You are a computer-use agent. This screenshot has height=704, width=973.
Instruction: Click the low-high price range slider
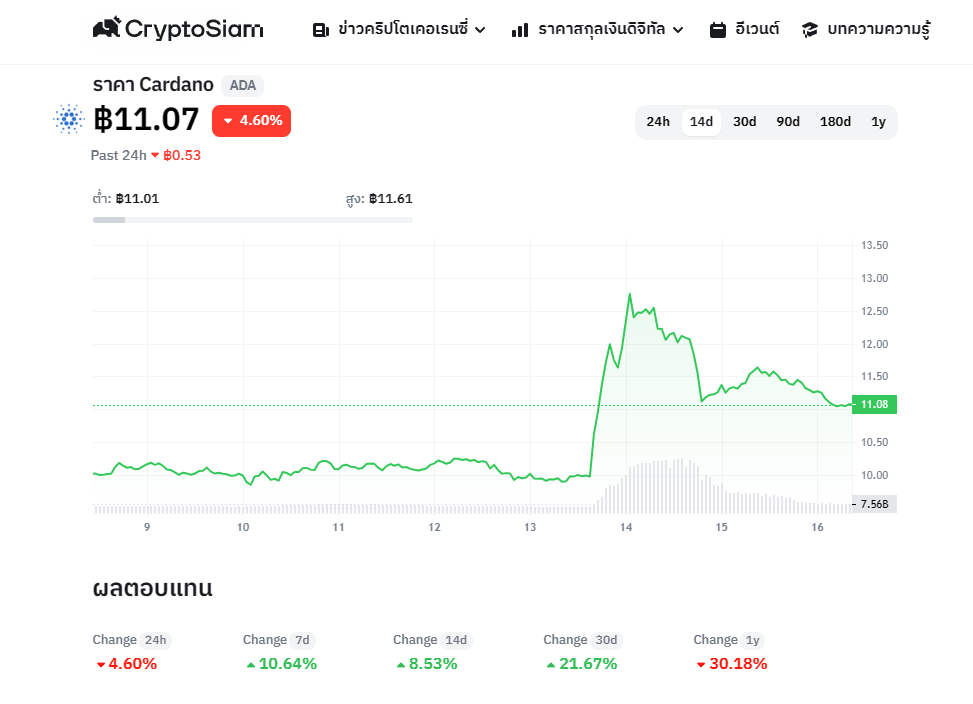252,218
